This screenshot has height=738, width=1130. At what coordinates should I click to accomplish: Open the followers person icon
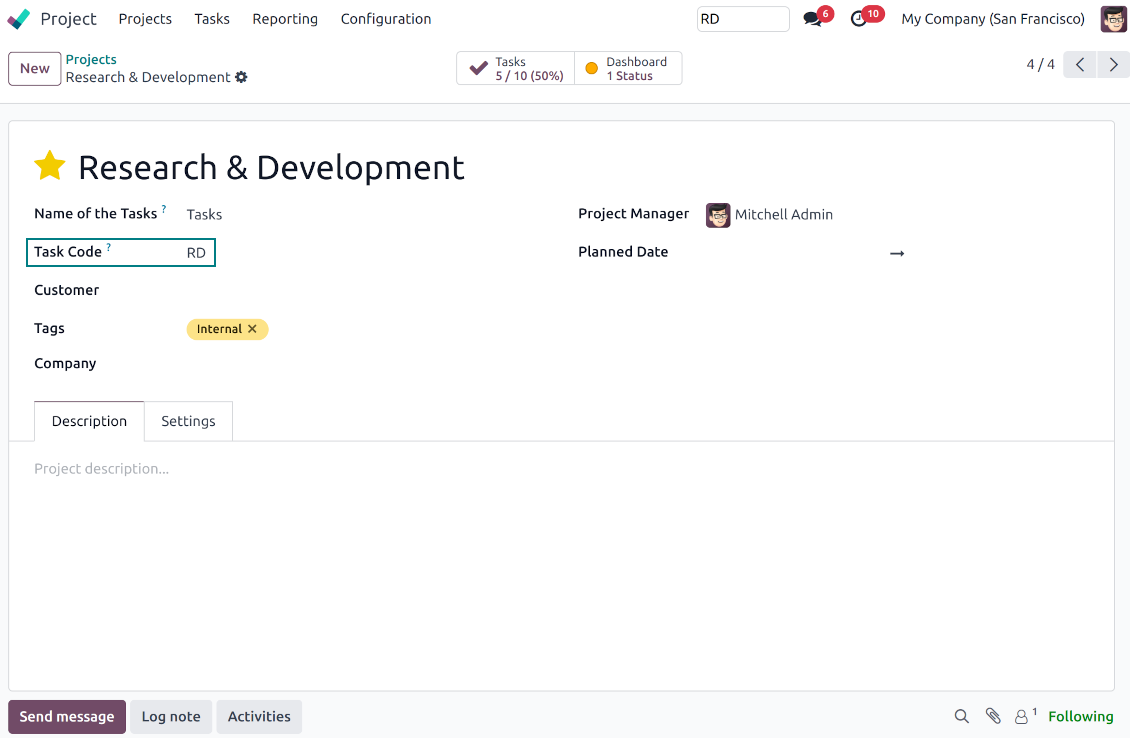pos(1022,717)
